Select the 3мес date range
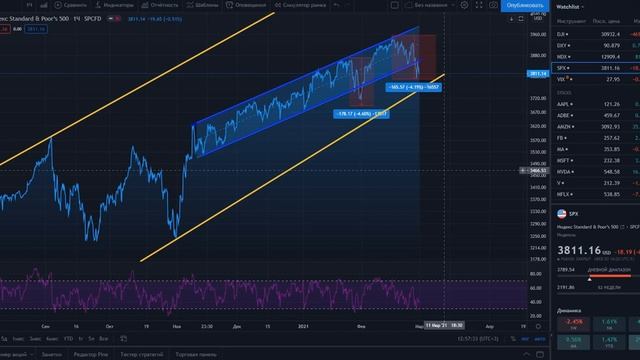The height and width of the screenshot is (360, 640). coord(35,339)
